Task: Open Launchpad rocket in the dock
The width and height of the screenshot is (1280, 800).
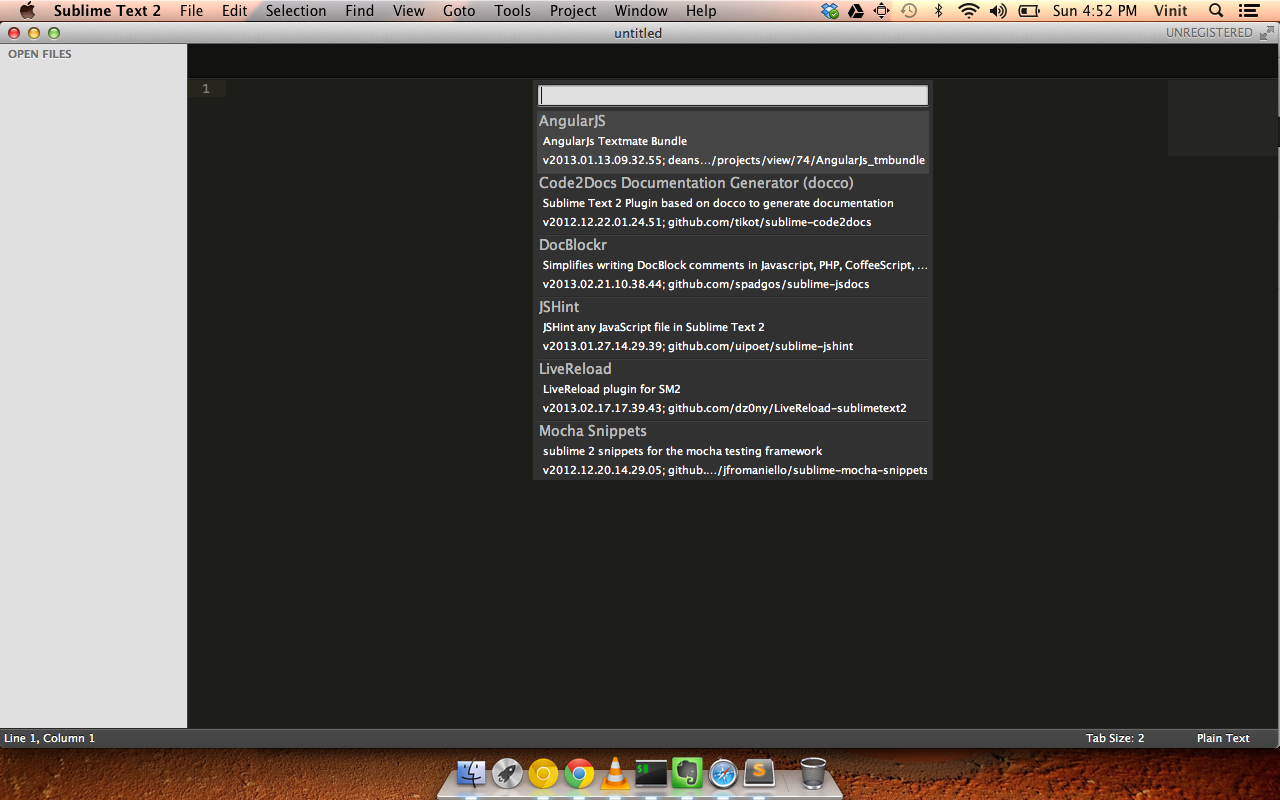Action: click(x=507, y=773)
